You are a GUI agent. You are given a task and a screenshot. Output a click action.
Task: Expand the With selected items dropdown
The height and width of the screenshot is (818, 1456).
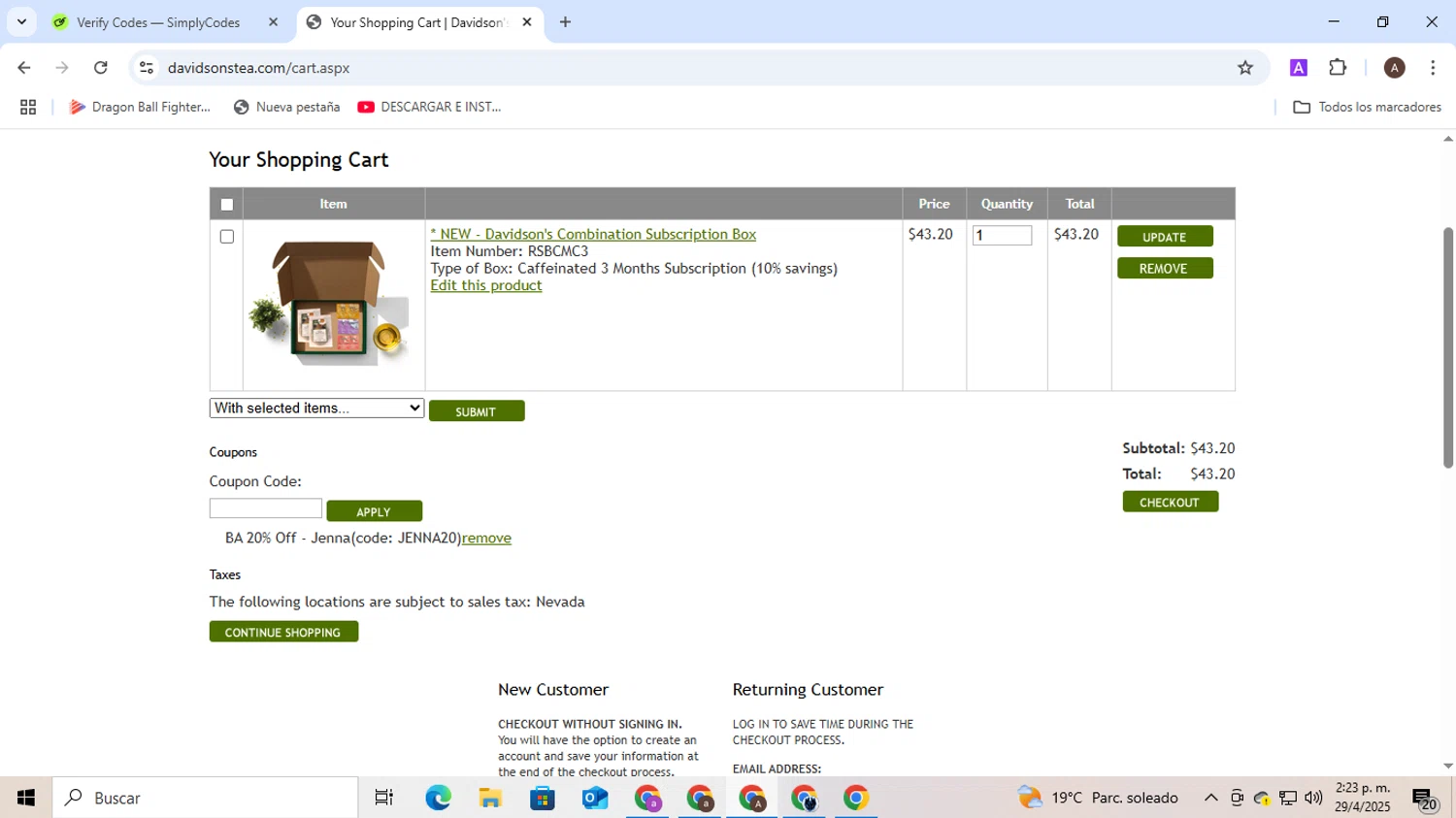(316, 409)
